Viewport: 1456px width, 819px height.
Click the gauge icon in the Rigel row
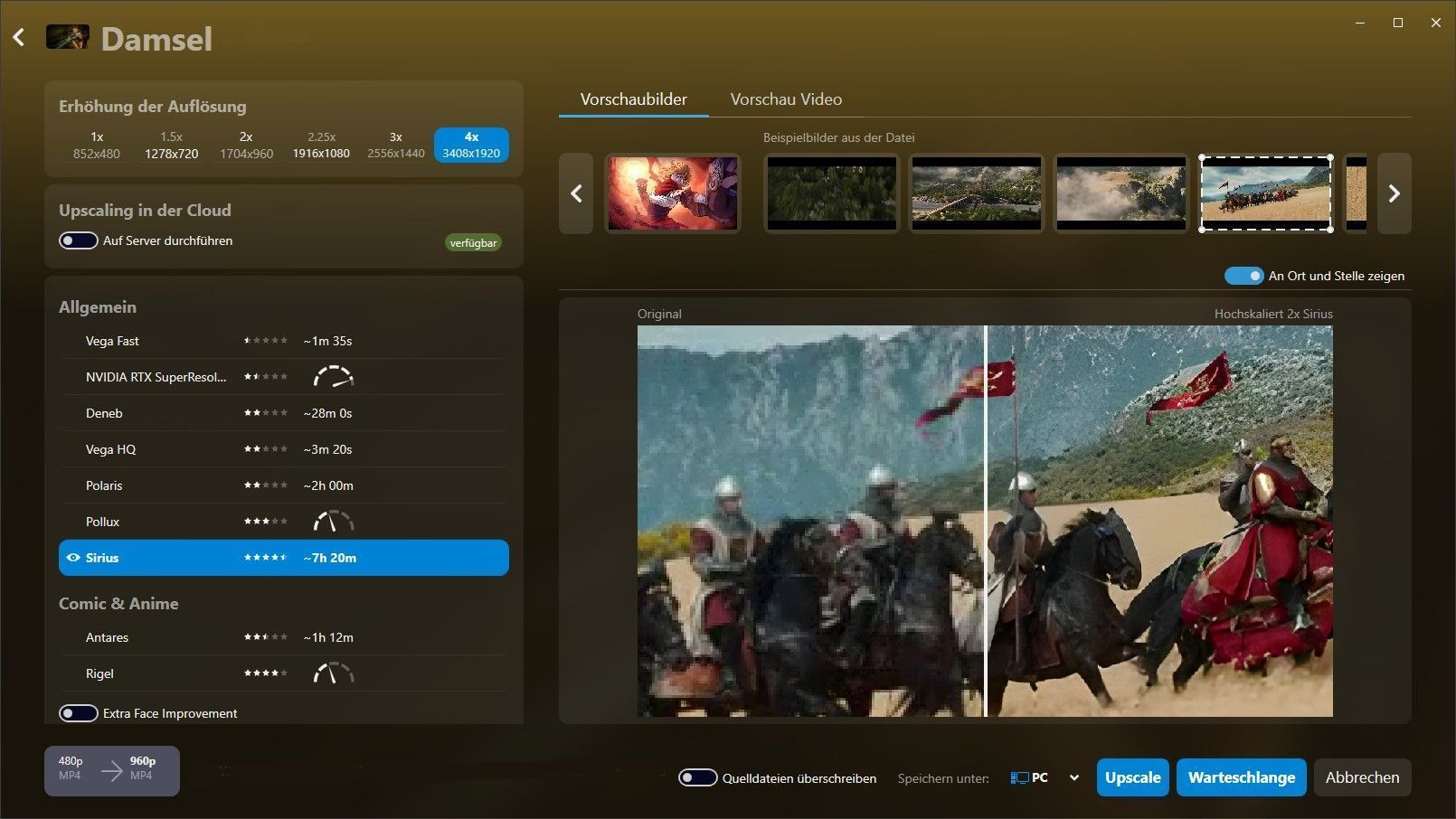(333, 673)
